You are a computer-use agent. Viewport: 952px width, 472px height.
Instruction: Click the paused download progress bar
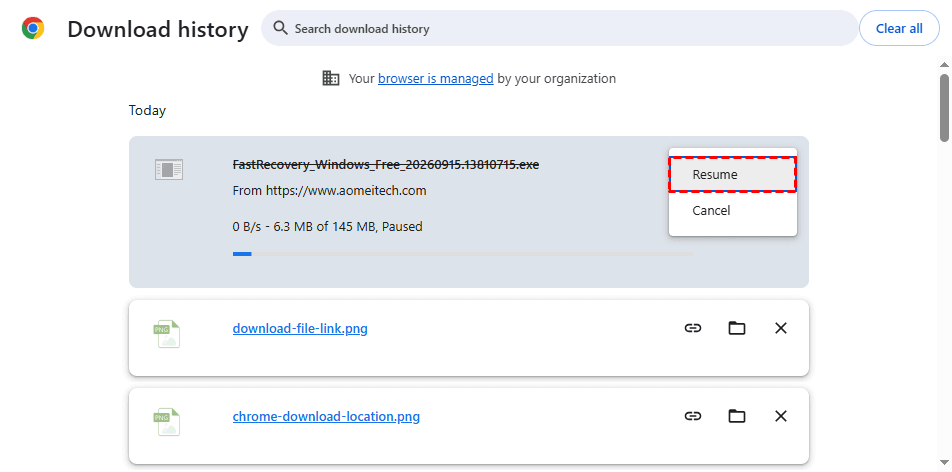pos(463,254)
